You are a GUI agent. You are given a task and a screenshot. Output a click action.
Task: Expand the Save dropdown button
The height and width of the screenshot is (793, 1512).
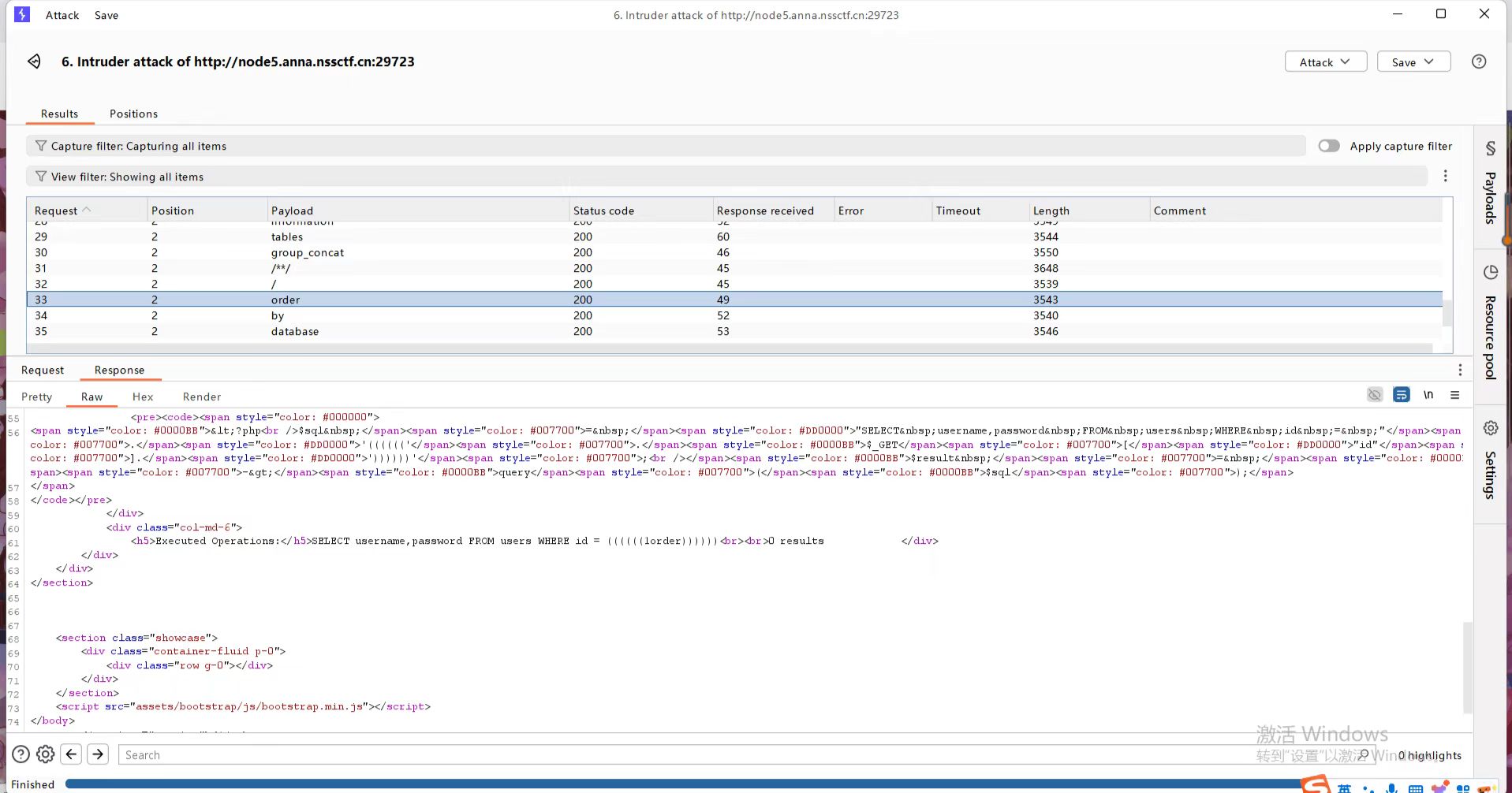pyautogui.click(x=1413, y=61)
